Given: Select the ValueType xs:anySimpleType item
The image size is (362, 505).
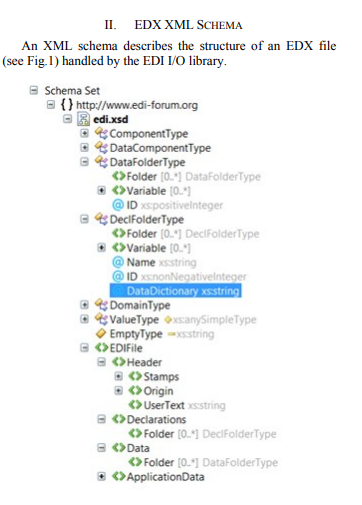Looking at the screenshot, I should click(176, 319).
